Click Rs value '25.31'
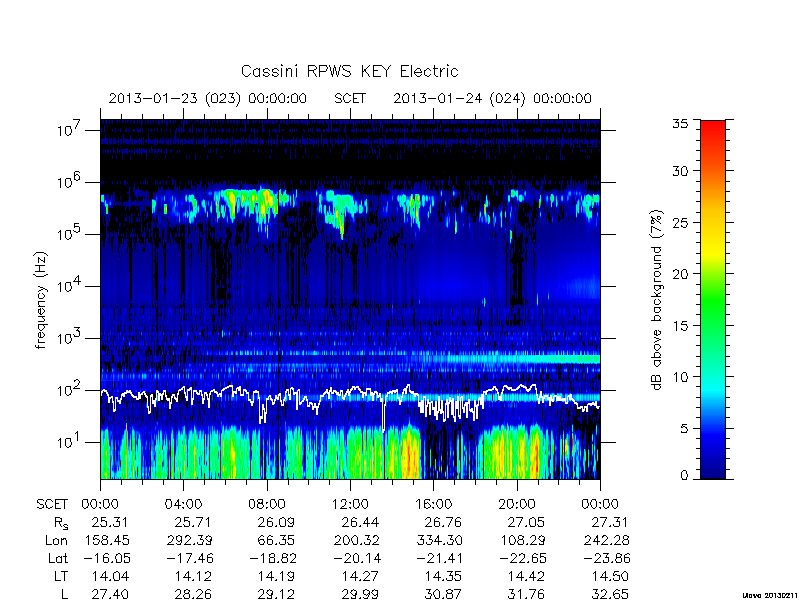Image resolution: width=800 pixels, height=600 pixels. pyautogui.click(x=110, y=522)
